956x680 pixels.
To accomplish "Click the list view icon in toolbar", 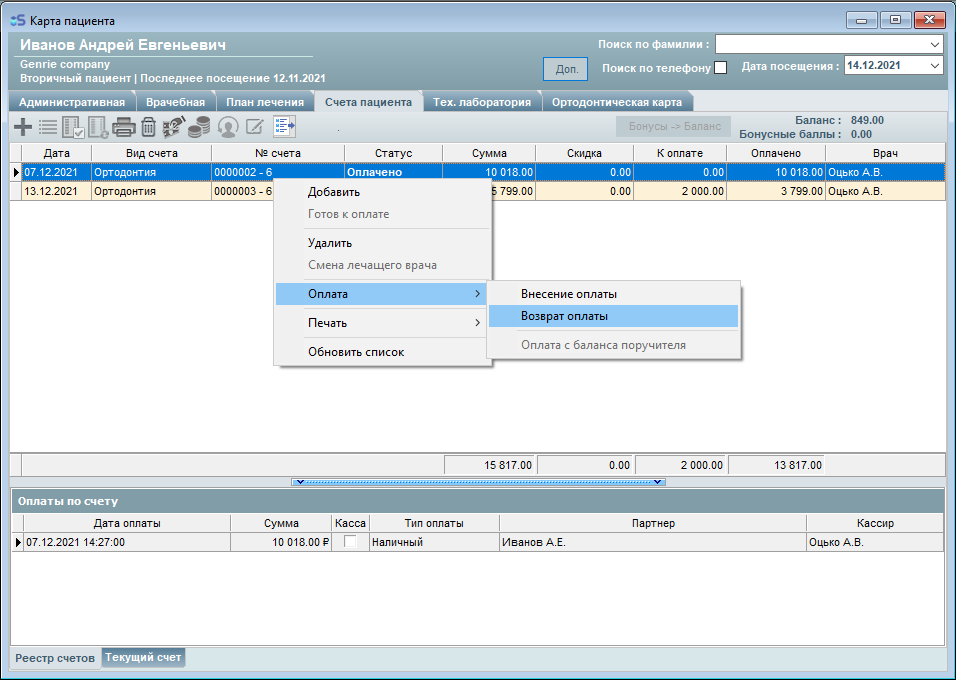I will point(48,127).
